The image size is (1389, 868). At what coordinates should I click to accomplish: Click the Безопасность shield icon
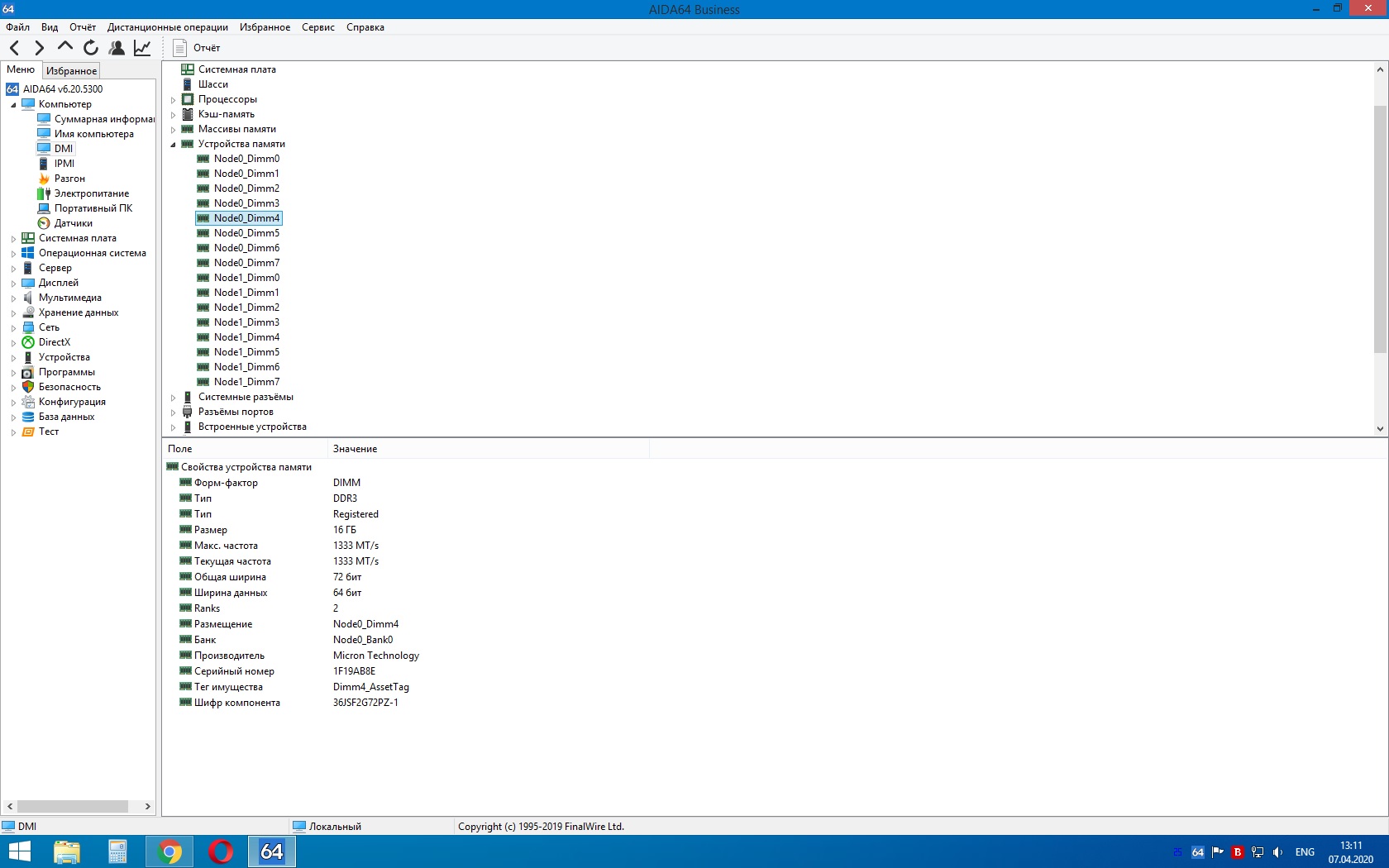tap(28, 387)
